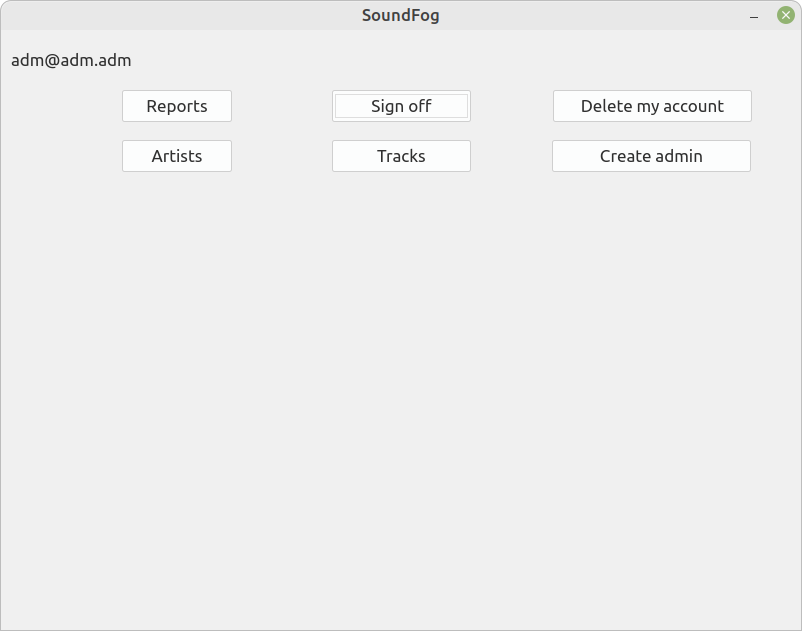
Task: Click the SoundFog title bar text
Action: (400, 15)
